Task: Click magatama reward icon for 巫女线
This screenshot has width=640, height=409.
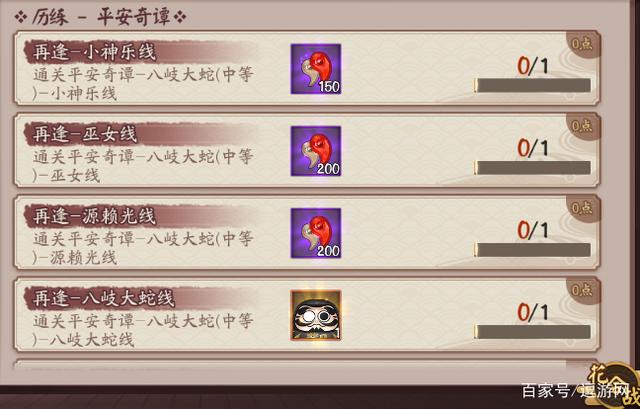Action: click(316, 151)
